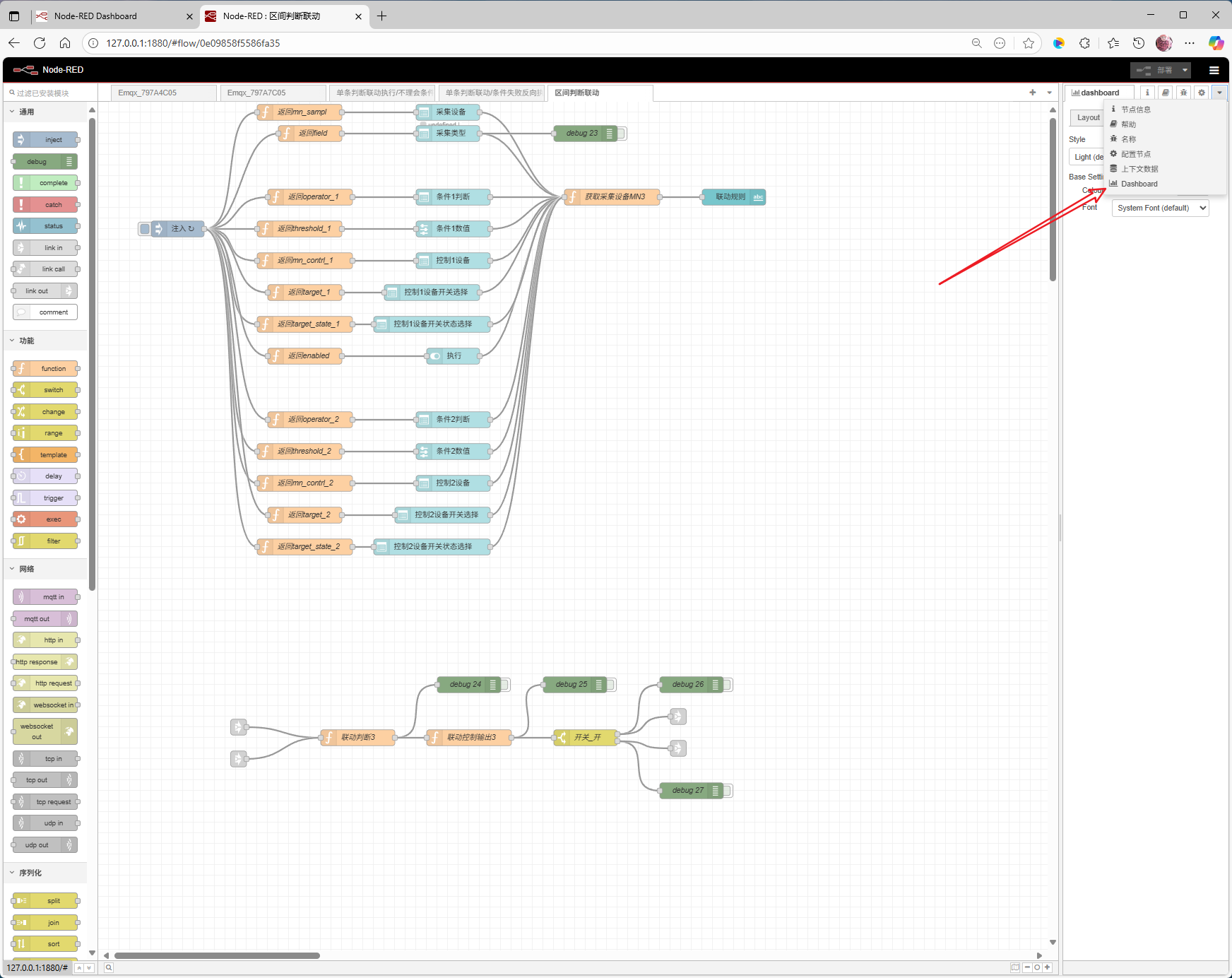This screenshot has width=1232, height=978.
Task: Click the help book icon in sidebar
Action: coord(1166,93)
